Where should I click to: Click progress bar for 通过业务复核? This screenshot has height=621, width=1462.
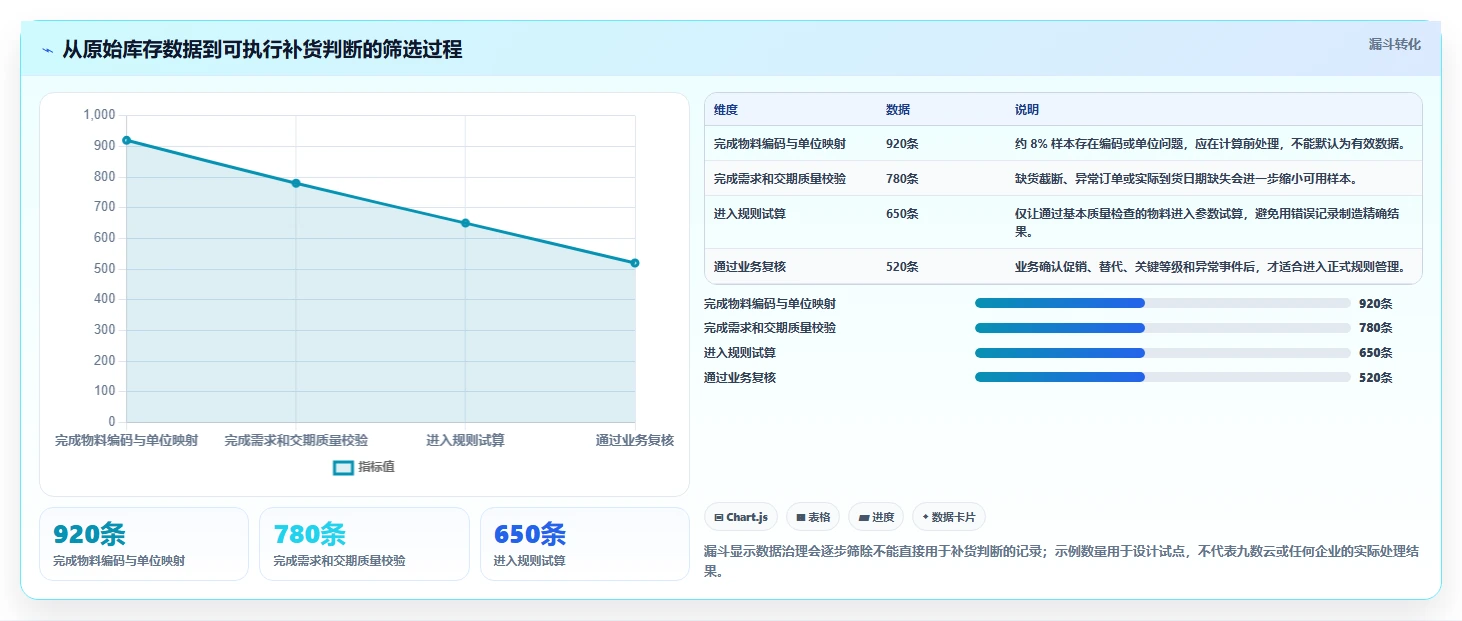click(1163, 377)
